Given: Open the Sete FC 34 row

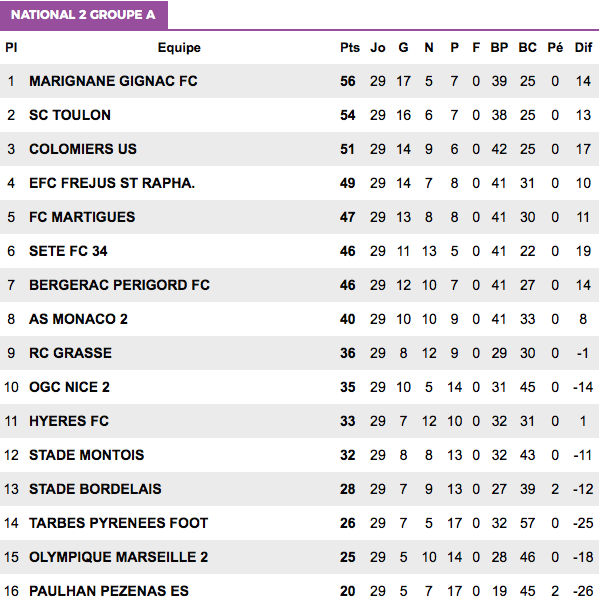Looking at the screenshot, I should coord(299,251).
